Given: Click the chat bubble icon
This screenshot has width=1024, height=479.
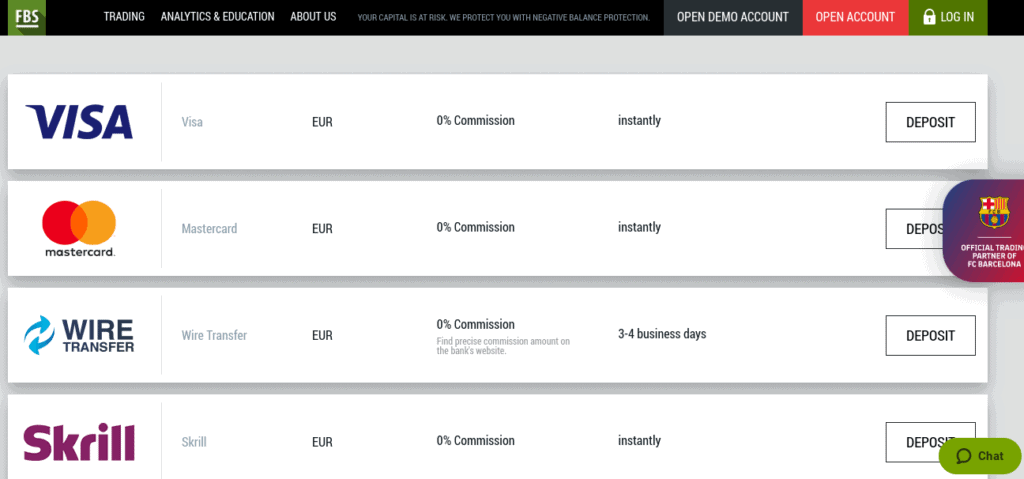Looking at the screenshot, I should 963,456.
